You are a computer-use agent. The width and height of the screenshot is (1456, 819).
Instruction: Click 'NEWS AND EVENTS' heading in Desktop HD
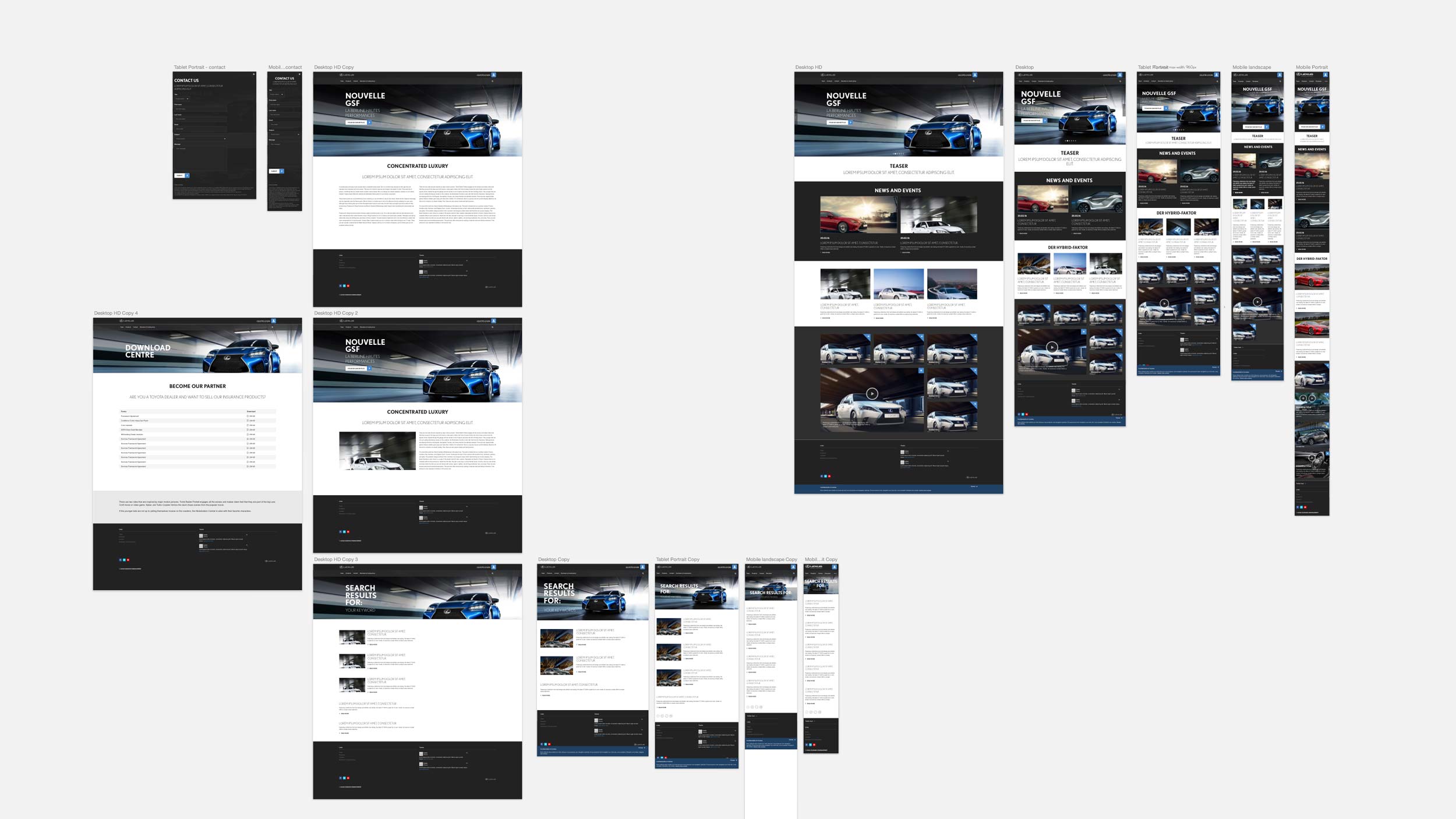click(897, 190)
